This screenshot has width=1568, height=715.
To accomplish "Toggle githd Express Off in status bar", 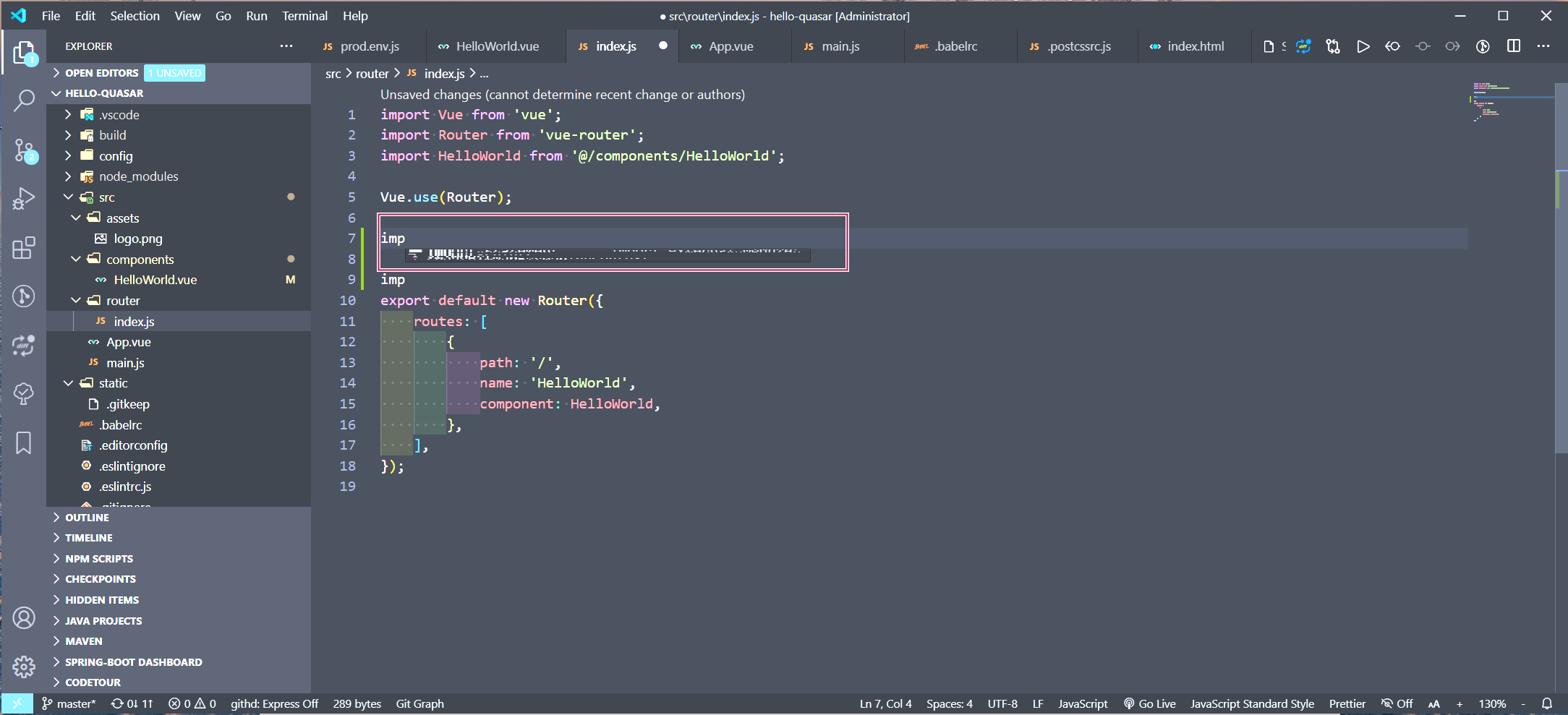I will [x=275, y=703].
